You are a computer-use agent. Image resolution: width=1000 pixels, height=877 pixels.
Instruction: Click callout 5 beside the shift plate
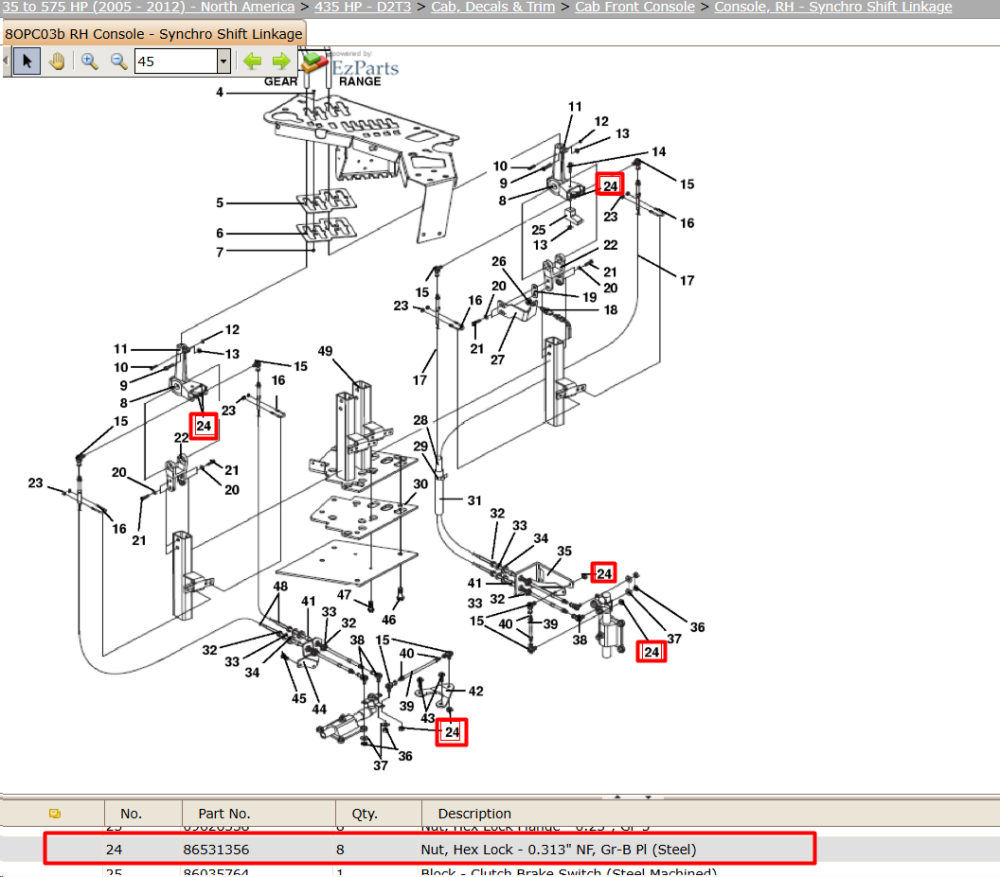point(219,203)
